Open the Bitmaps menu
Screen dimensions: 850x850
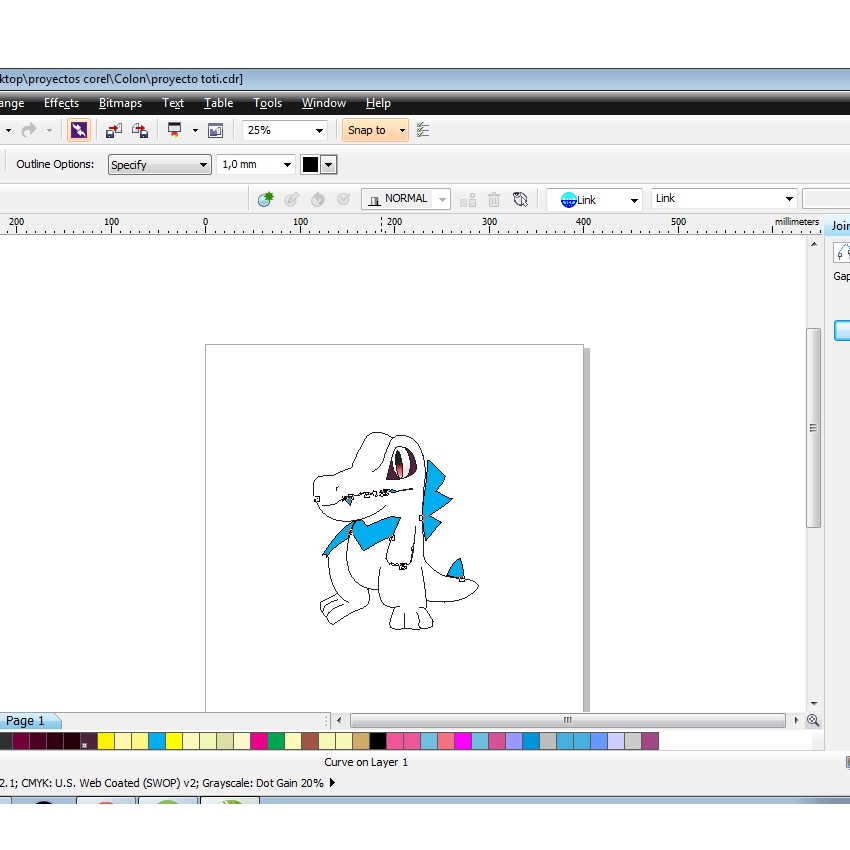point(120,103)
